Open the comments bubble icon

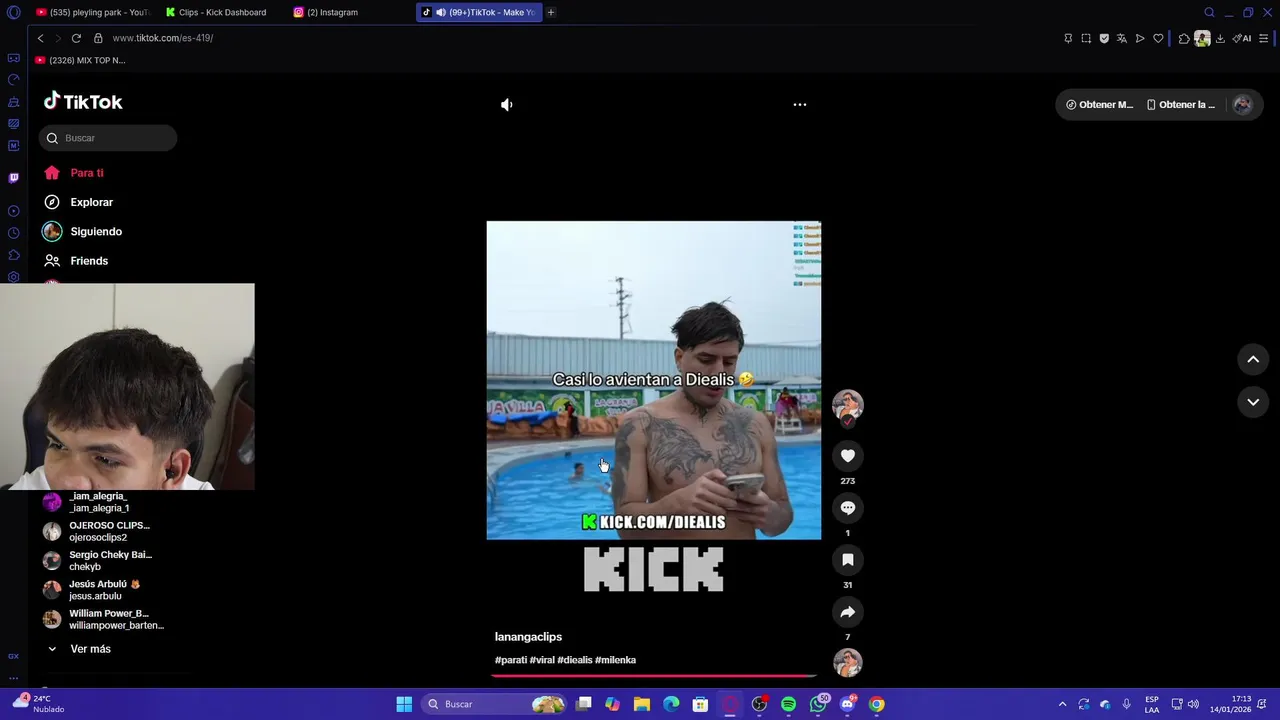pyautogui.click(x=848, y=508)
